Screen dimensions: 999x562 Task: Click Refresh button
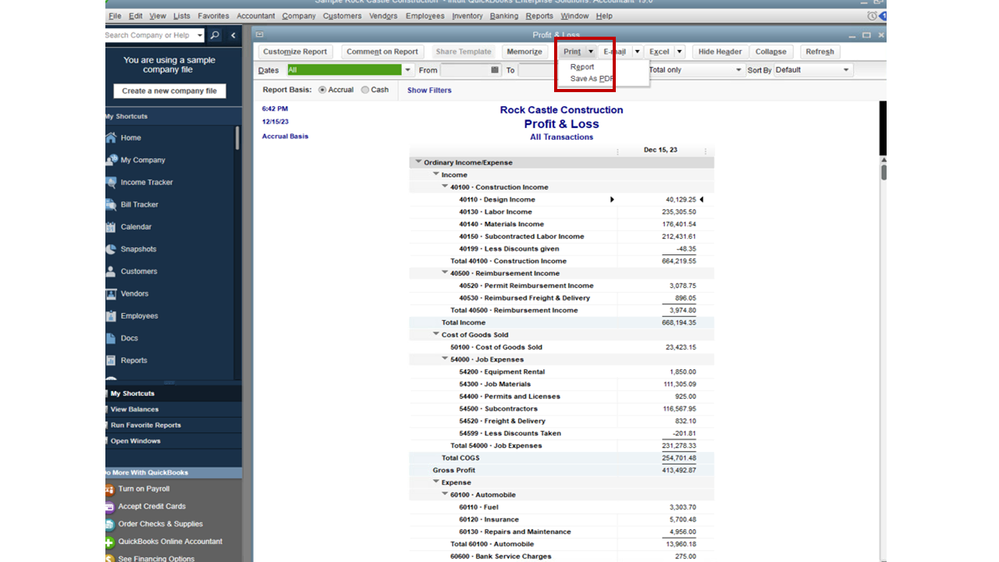pos(819,52)
